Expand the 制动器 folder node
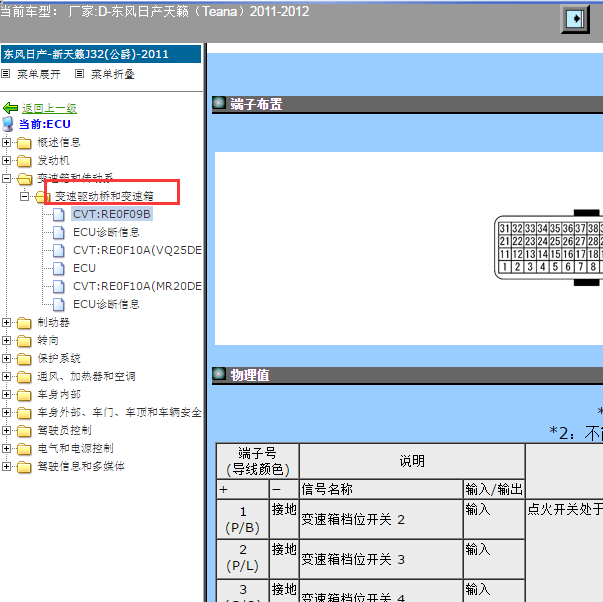Viewport: 603px width, 602px height. 6,322
